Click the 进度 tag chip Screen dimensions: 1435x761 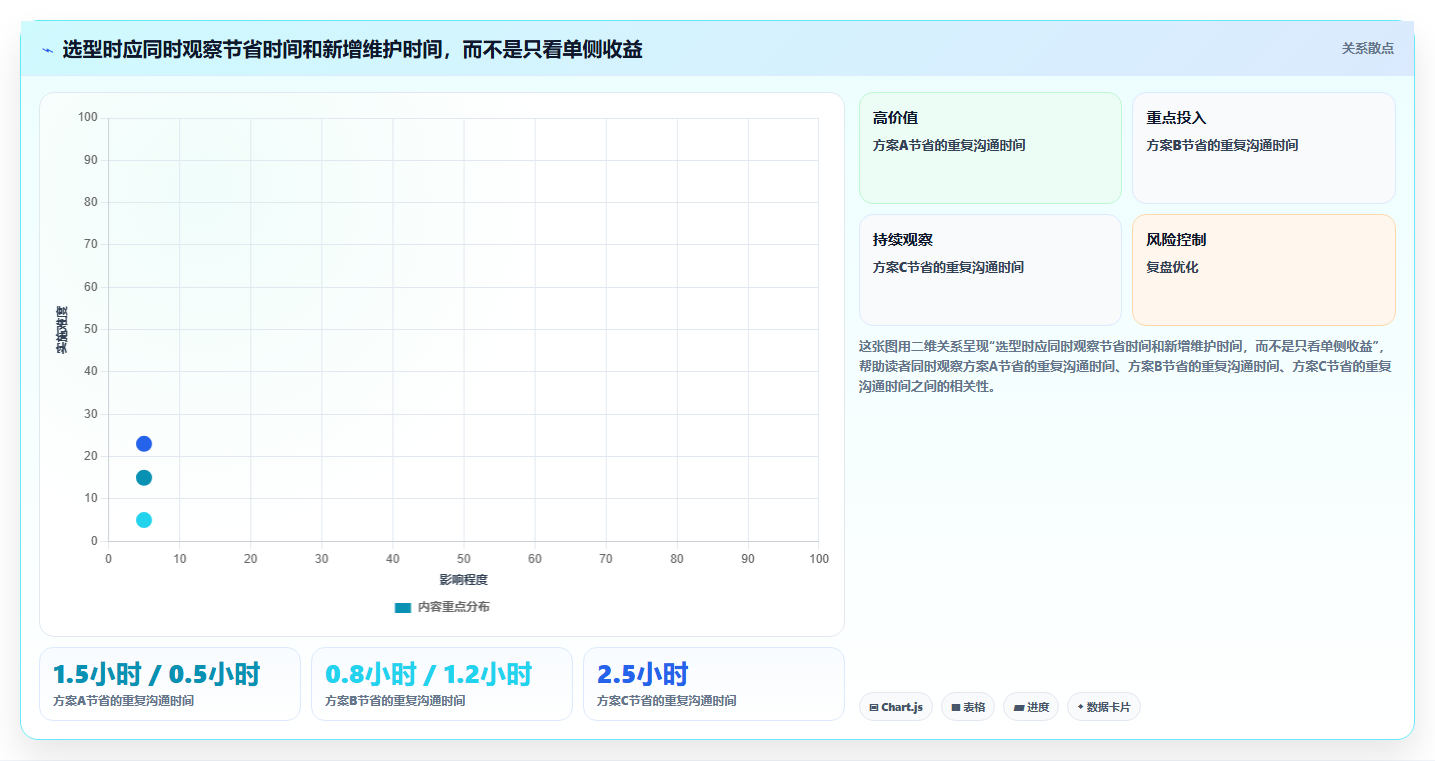(1031, 707)
